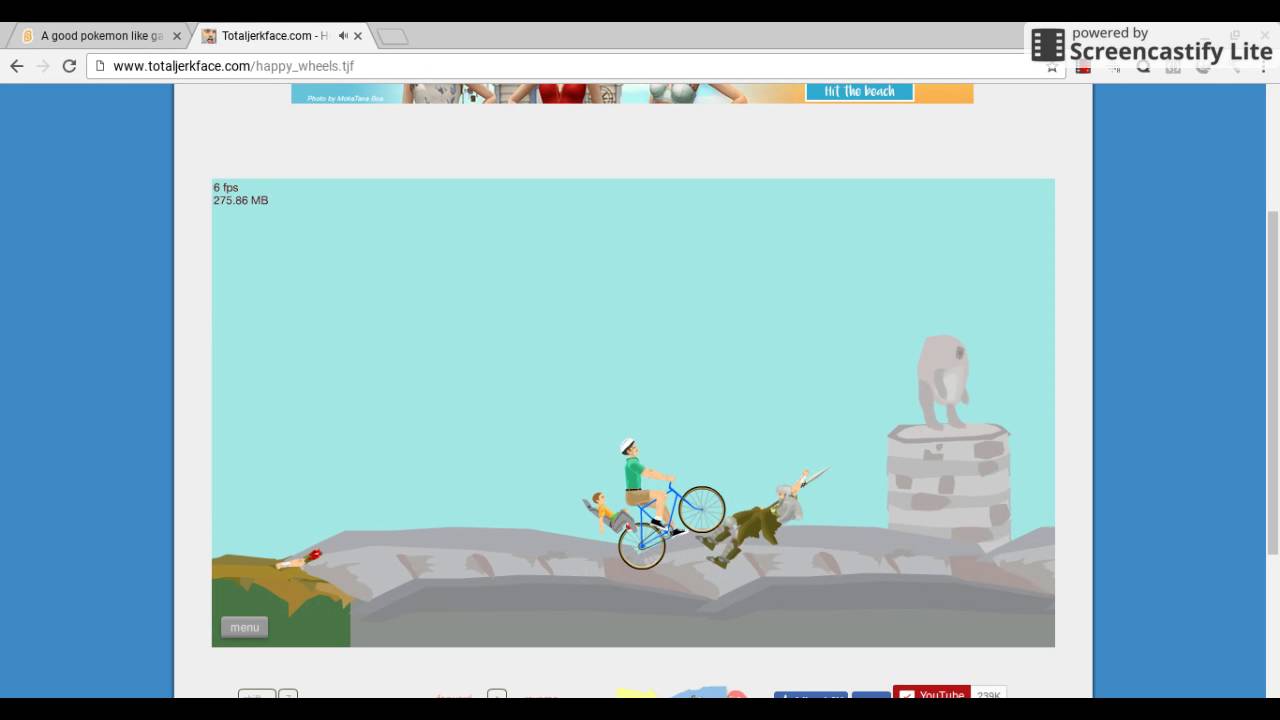Click the red YouTube button below game

[931, 694]
